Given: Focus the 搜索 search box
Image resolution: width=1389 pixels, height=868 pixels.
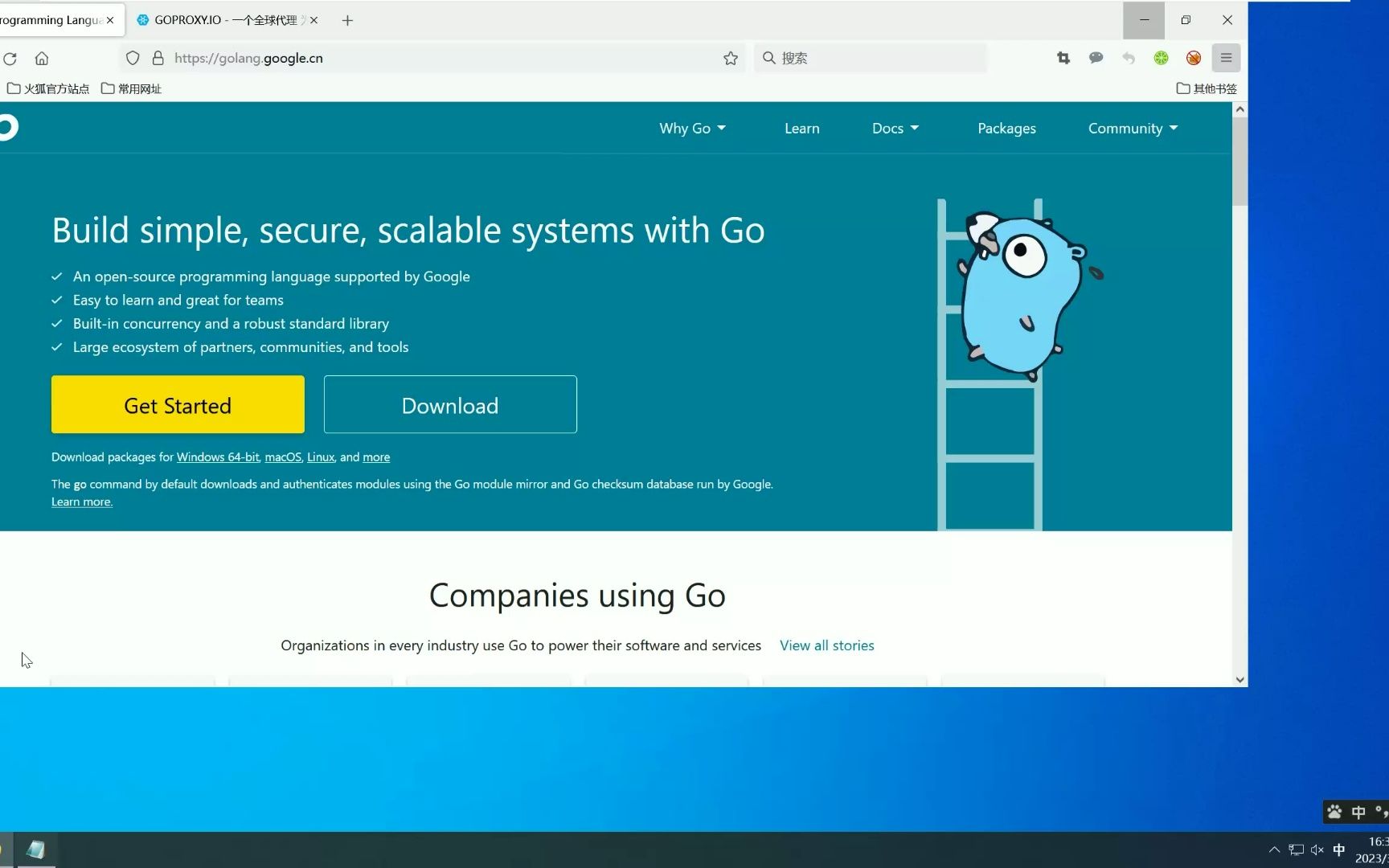Looking at the screenshot, I should [871, 58].
